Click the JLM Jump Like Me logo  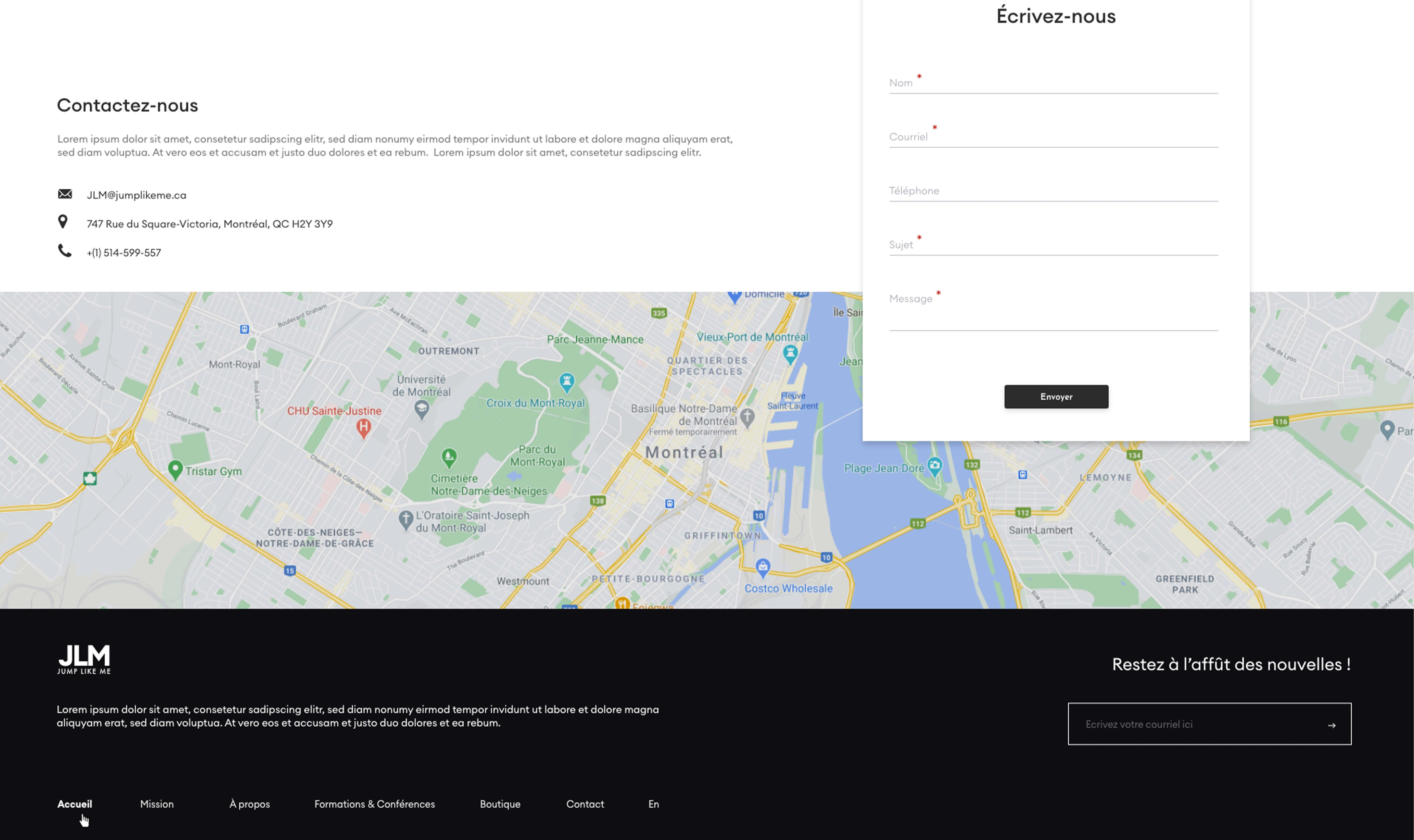(84, 660)
